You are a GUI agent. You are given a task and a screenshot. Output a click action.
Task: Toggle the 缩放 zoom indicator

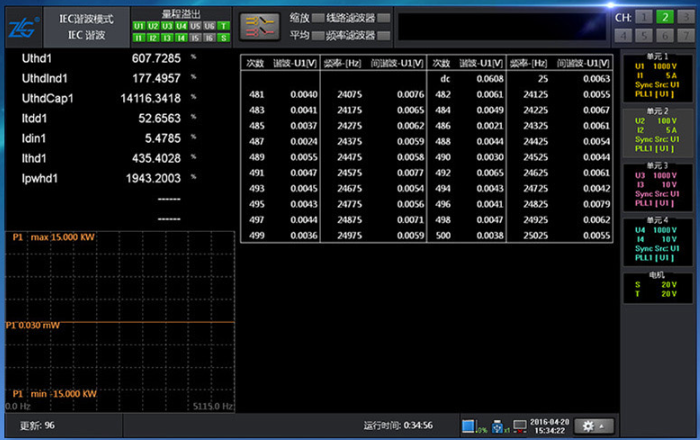(x=318, y=18)
